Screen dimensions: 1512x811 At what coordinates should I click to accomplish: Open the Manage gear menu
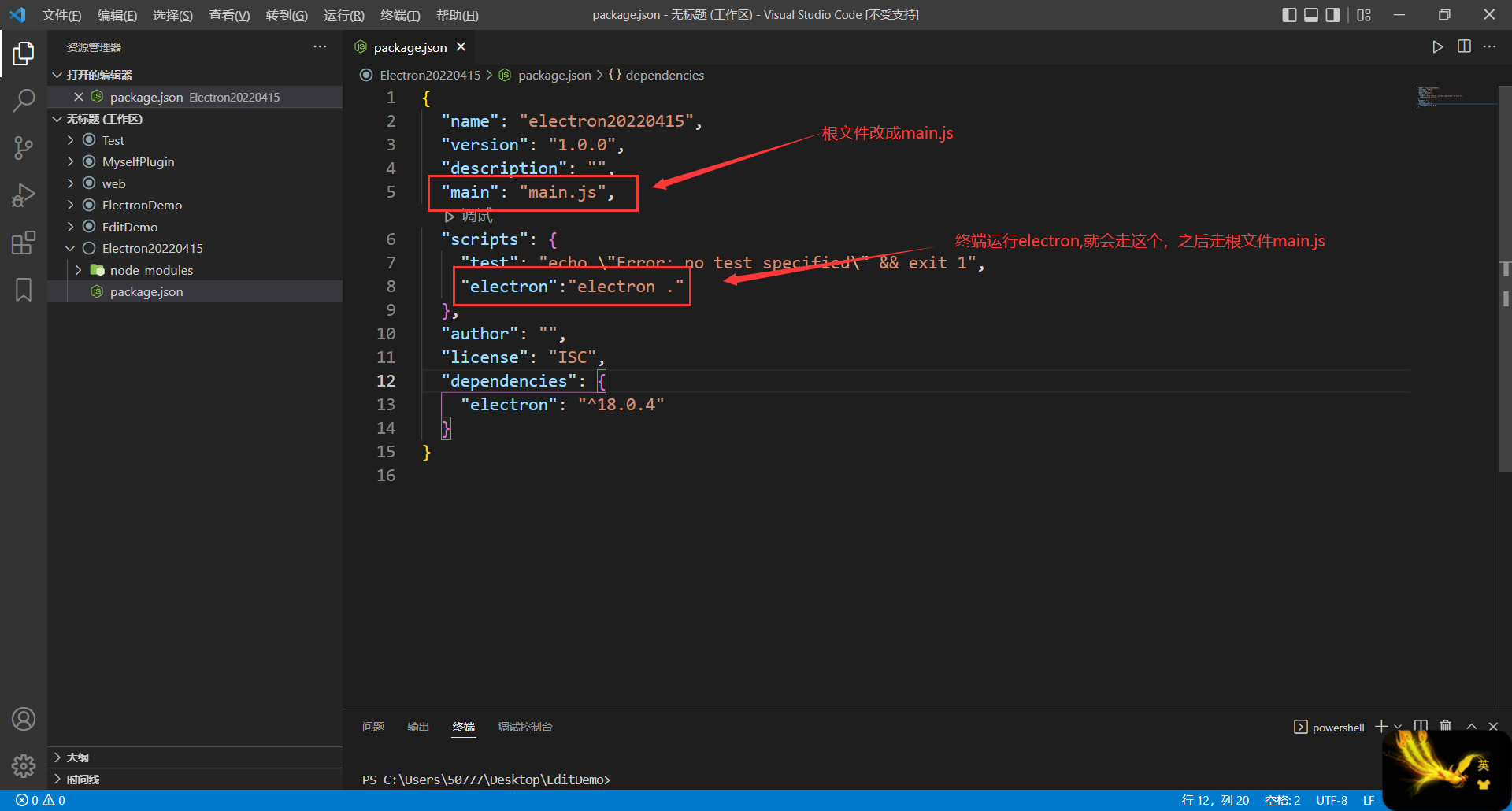(x=24, y=765)
